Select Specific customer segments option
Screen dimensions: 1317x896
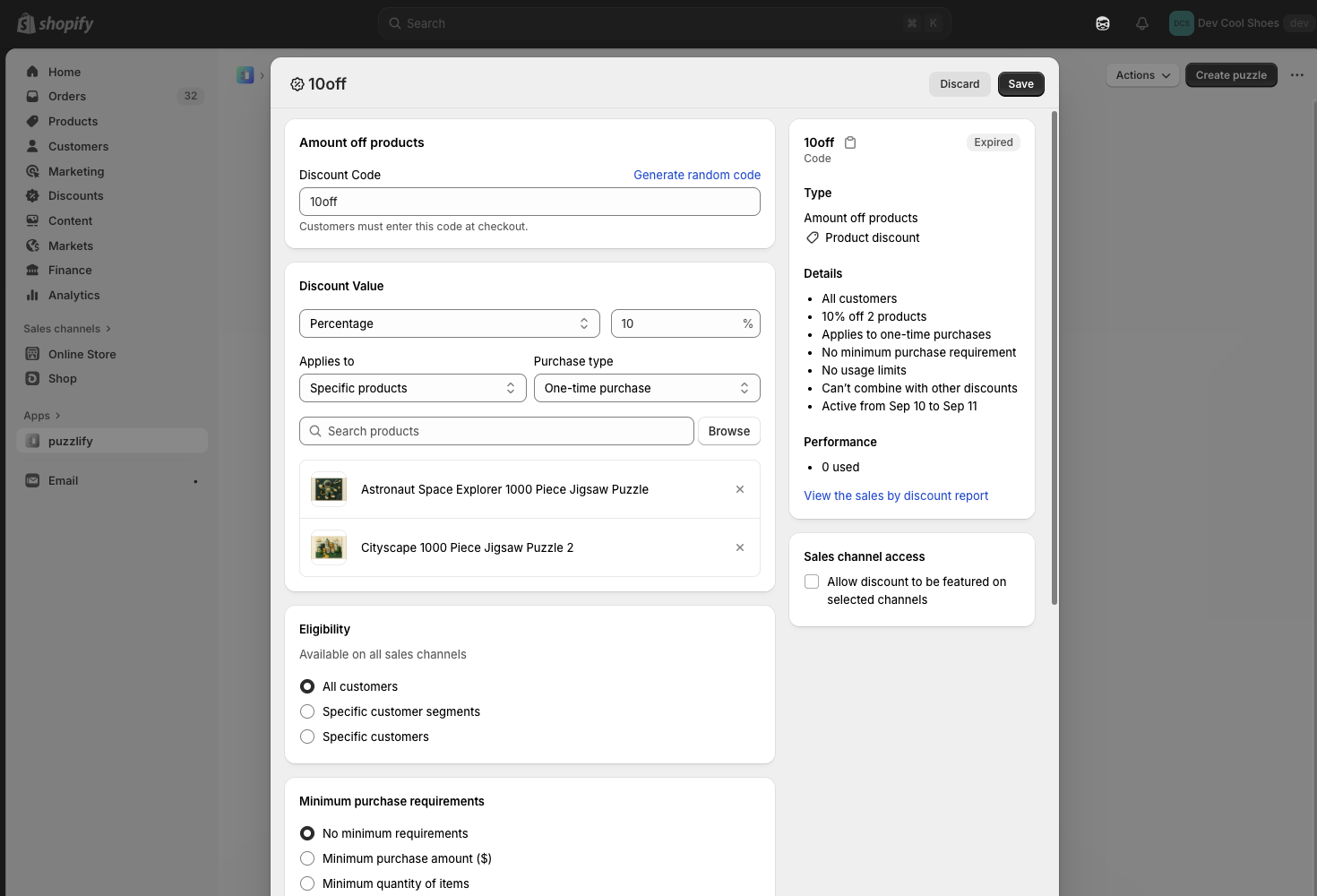[307, 711]
